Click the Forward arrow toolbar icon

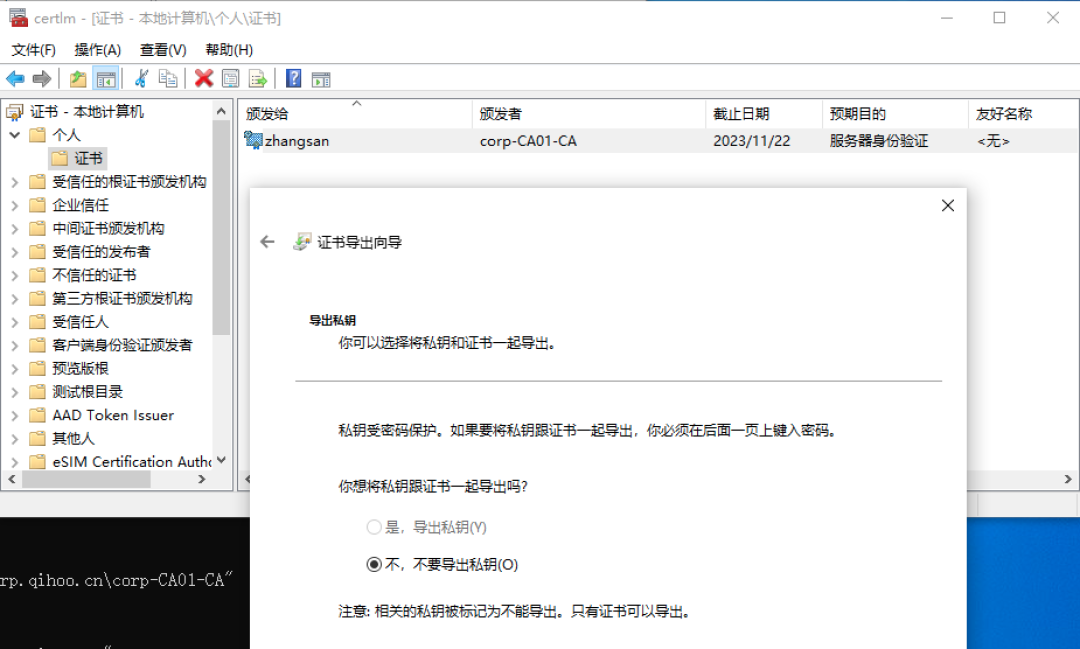pyautogui.click(x=42, y=79)
